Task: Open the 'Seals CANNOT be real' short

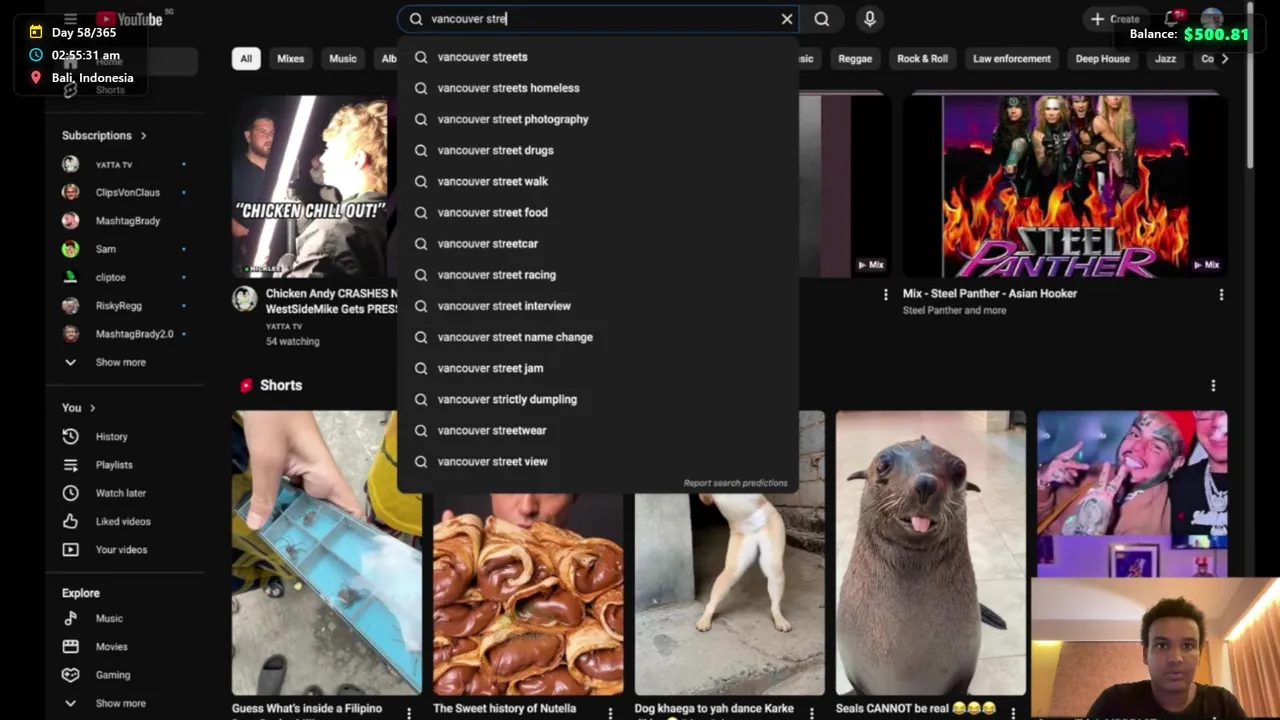Action: point(930,552)
